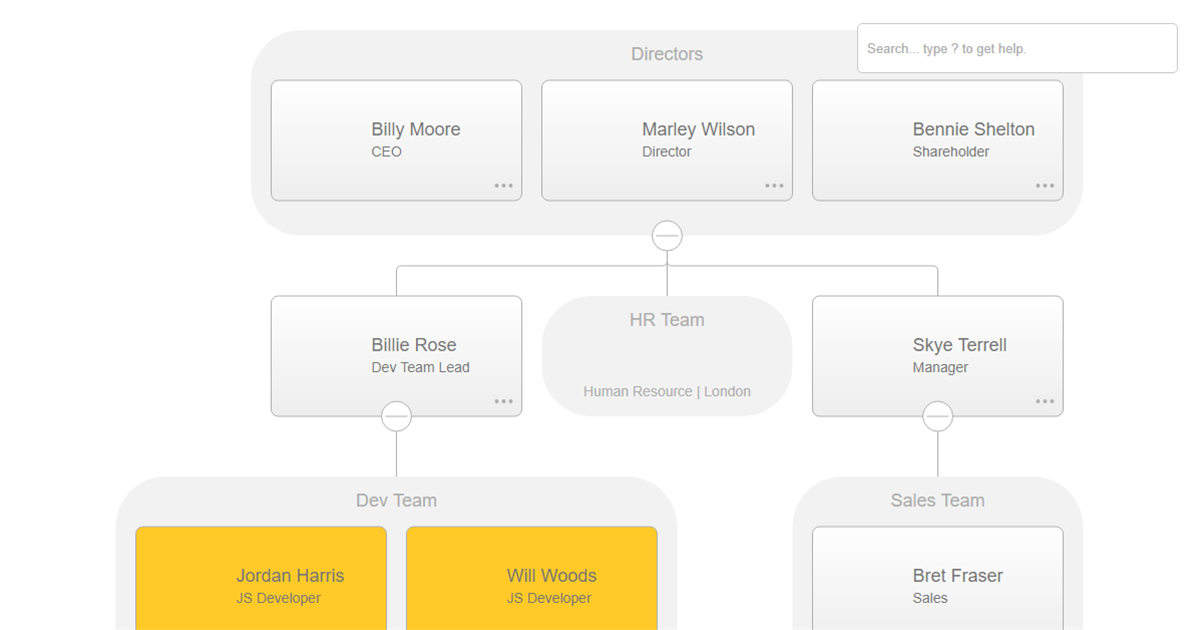Open the three-dot menu on Billie Rose card

click(503, 402)
